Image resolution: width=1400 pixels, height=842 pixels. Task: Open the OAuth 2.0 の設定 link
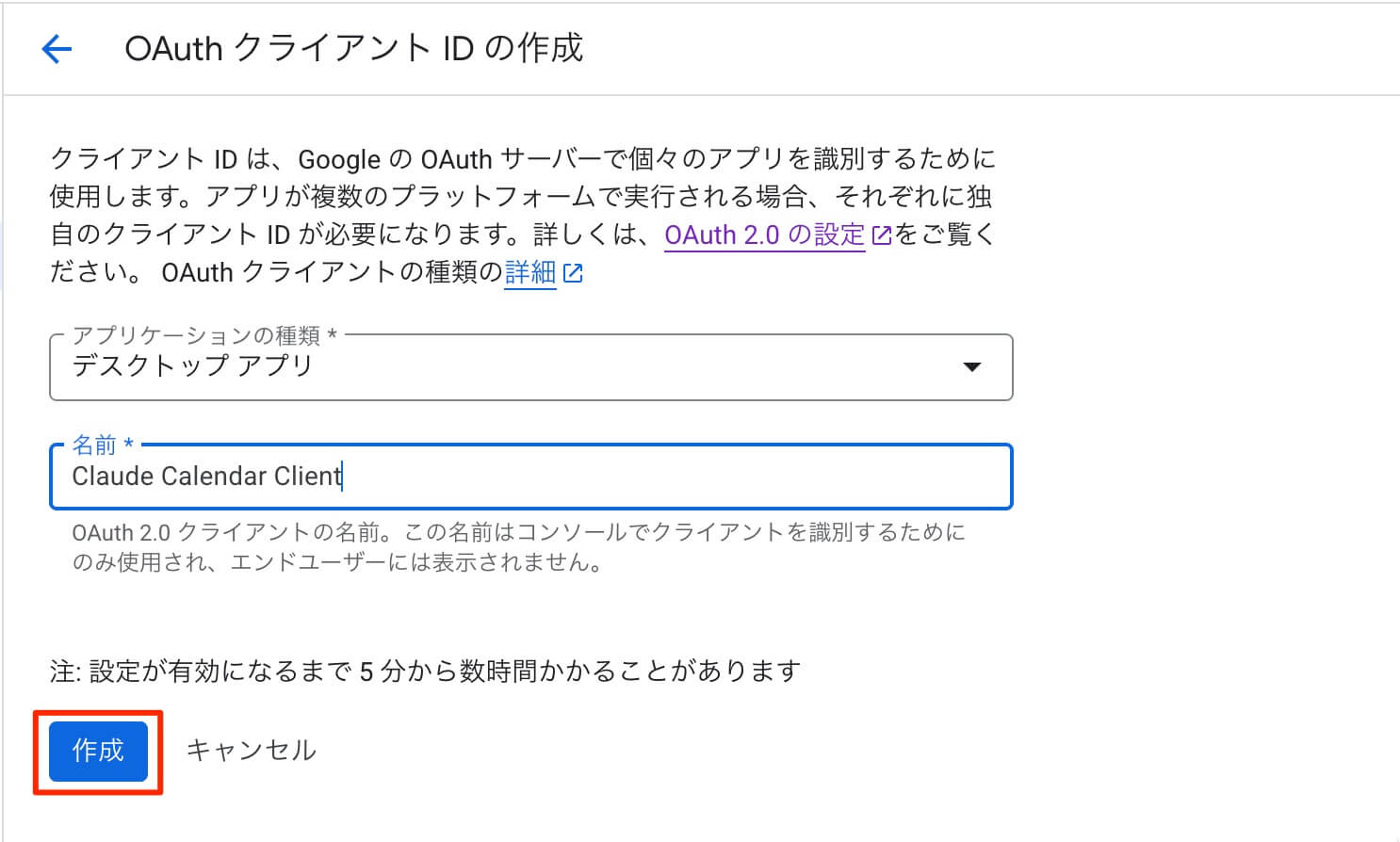[x=764, y=235]
